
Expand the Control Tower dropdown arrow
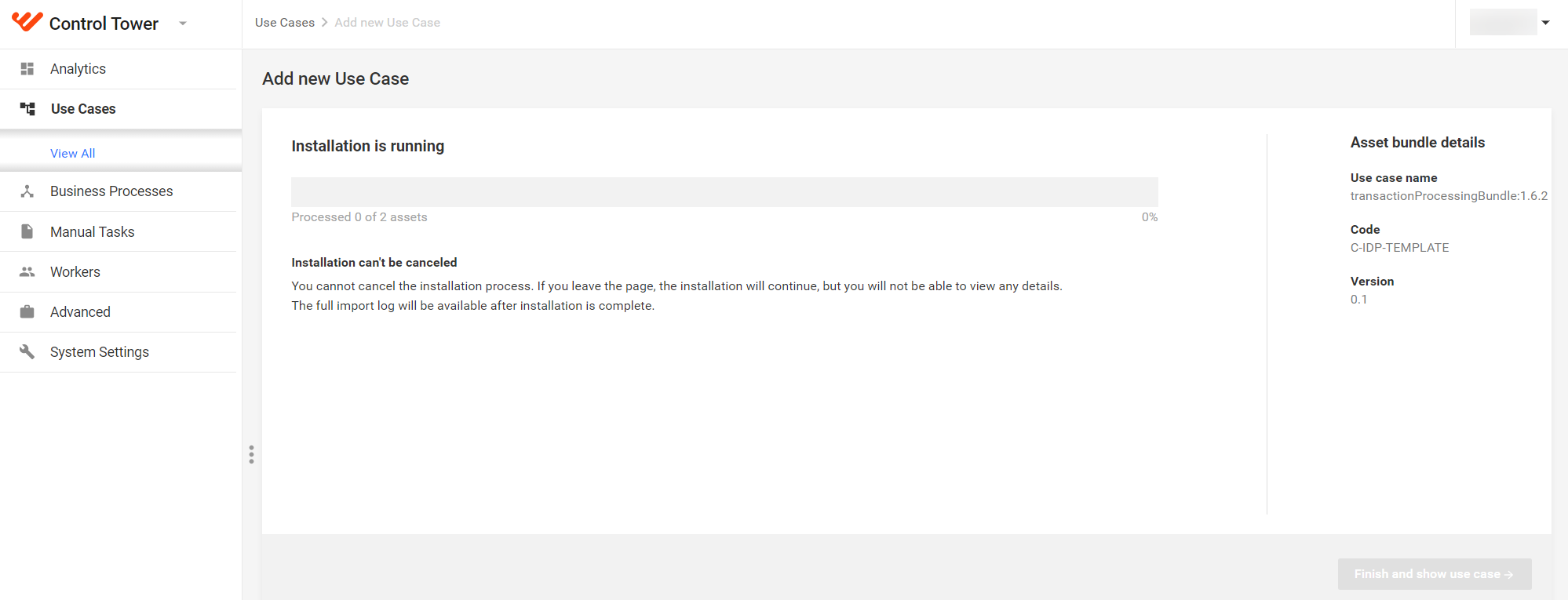click(x=183, y=24)
